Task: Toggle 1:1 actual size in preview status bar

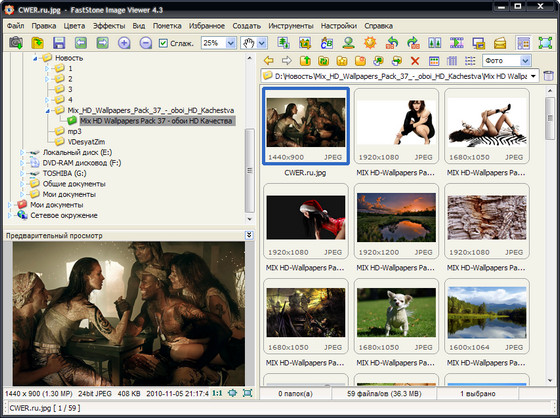Action: pos(217,393)
